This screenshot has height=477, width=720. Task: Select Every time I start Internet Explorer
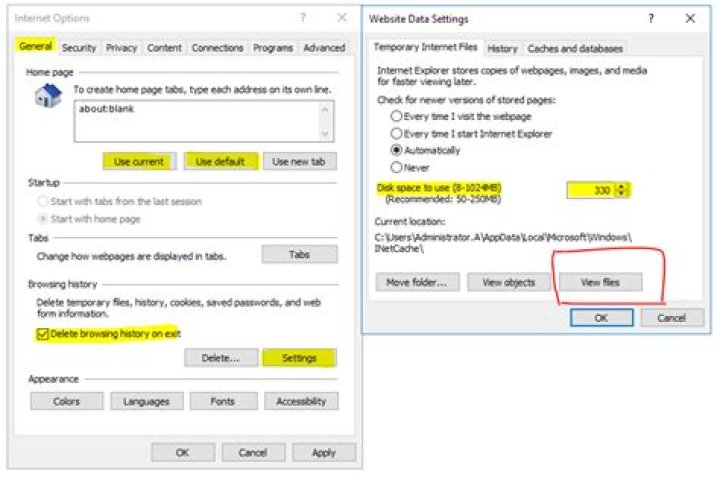click(396, 134)
